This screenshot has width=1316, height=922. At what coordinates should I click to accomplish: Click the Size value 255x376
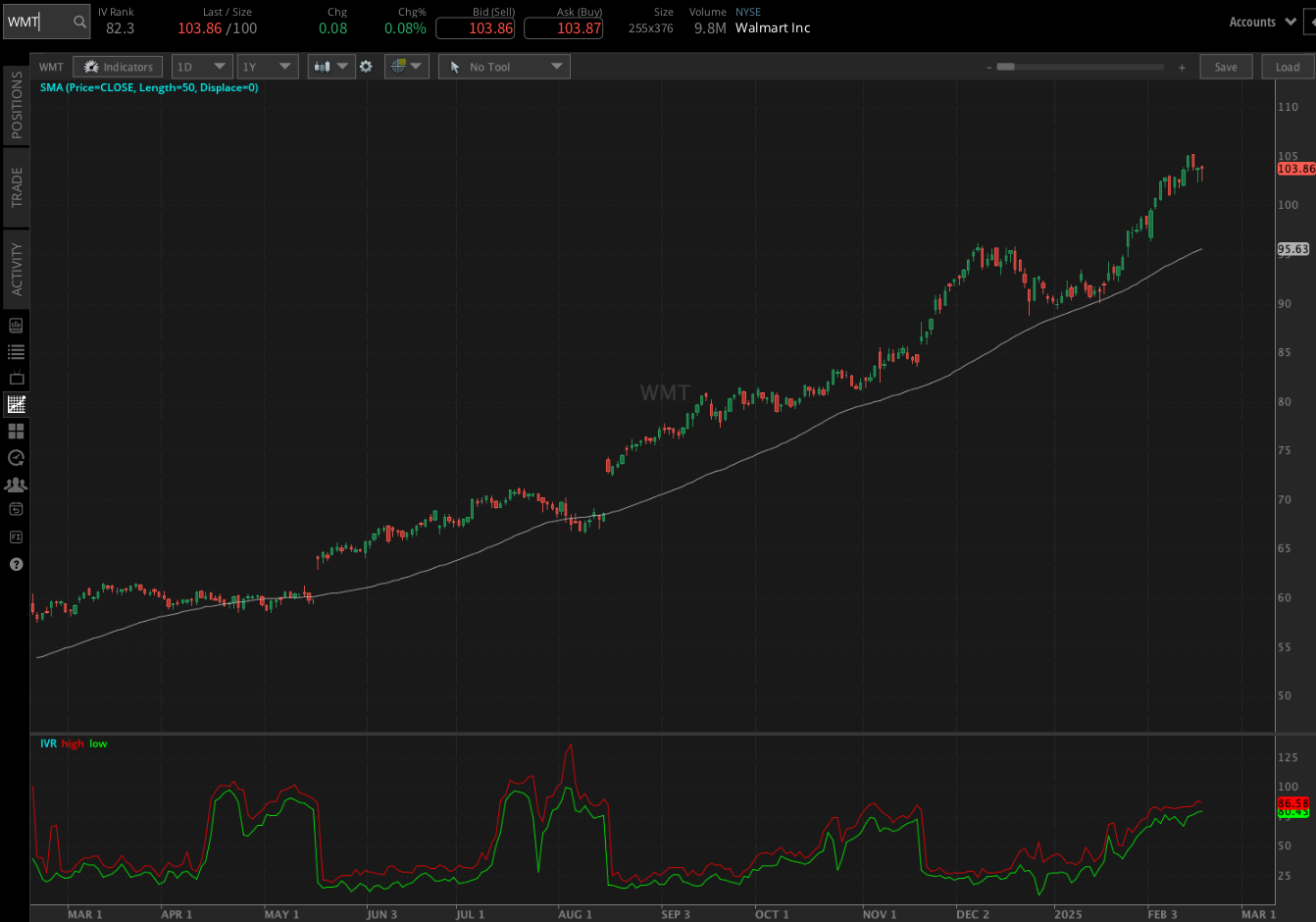651,28
